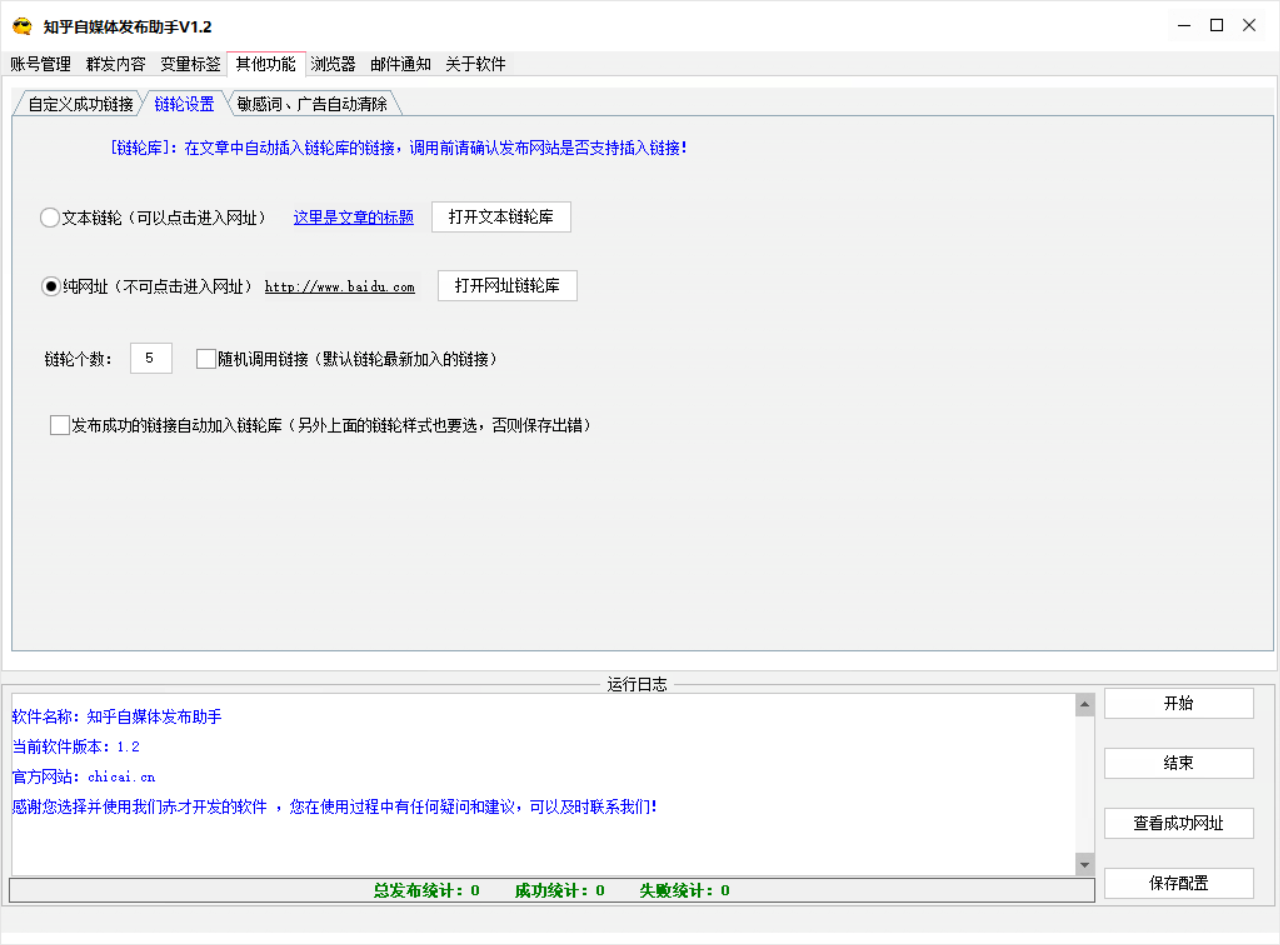Click the sunglasses emoji app icon
The height and width of the screenshot is (945, 1280).
pos(22,26)
